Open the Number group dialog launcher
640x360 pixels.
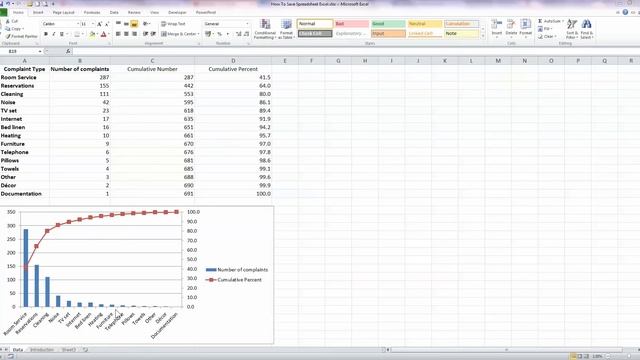248,43
